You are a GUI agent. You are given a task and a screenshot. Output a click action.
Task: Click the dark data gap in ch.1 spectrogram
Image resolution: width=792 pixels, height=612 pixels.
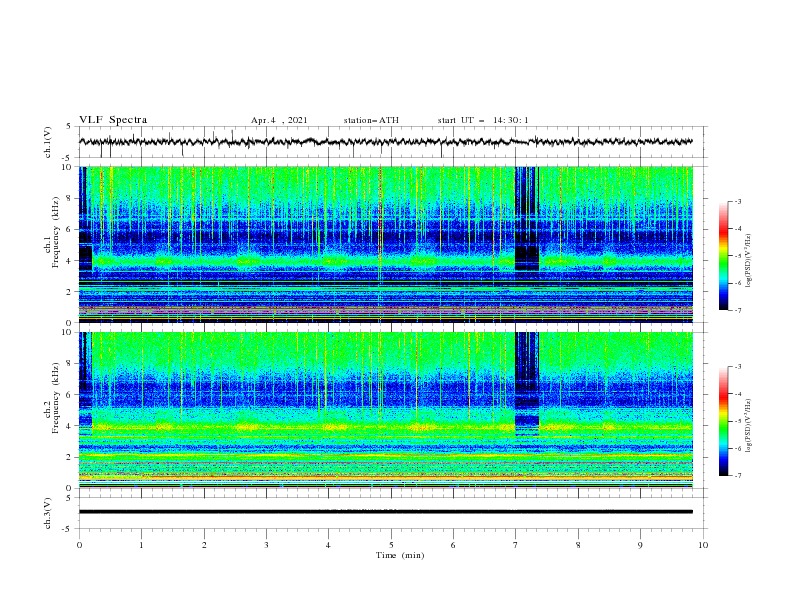[x=527, y=218]
